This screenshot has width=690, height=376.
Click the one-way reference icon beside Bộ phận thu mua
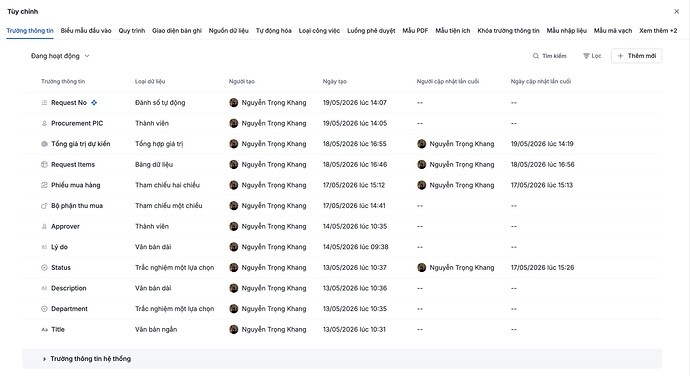(44, 206)
